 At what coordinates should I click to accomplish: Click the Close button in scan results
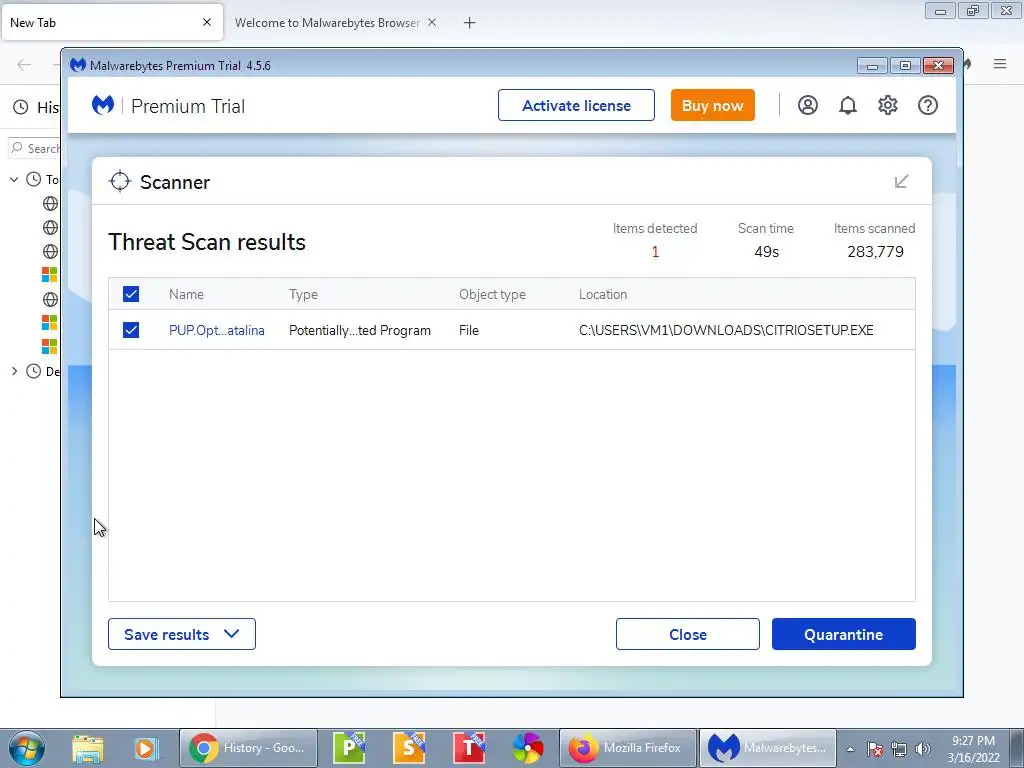click(688, 634)
